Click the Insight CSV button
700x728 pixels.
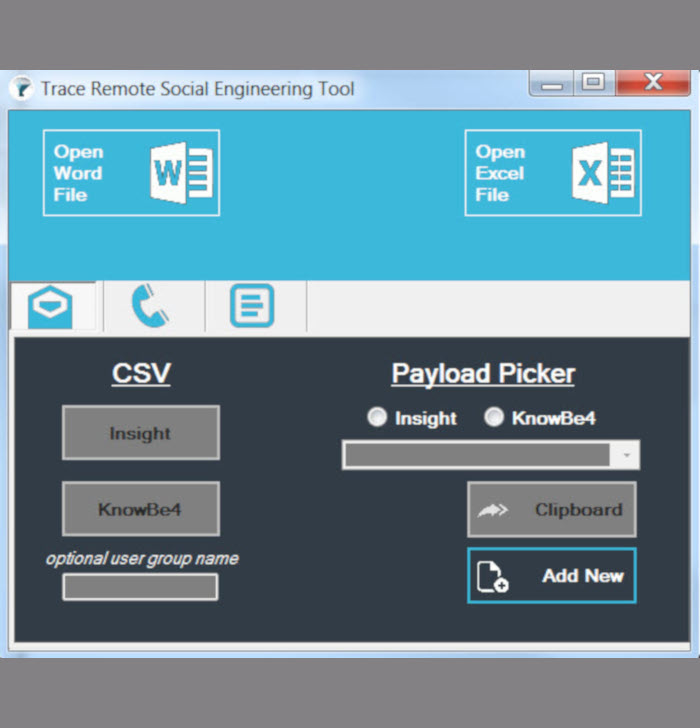pos(141,433)
